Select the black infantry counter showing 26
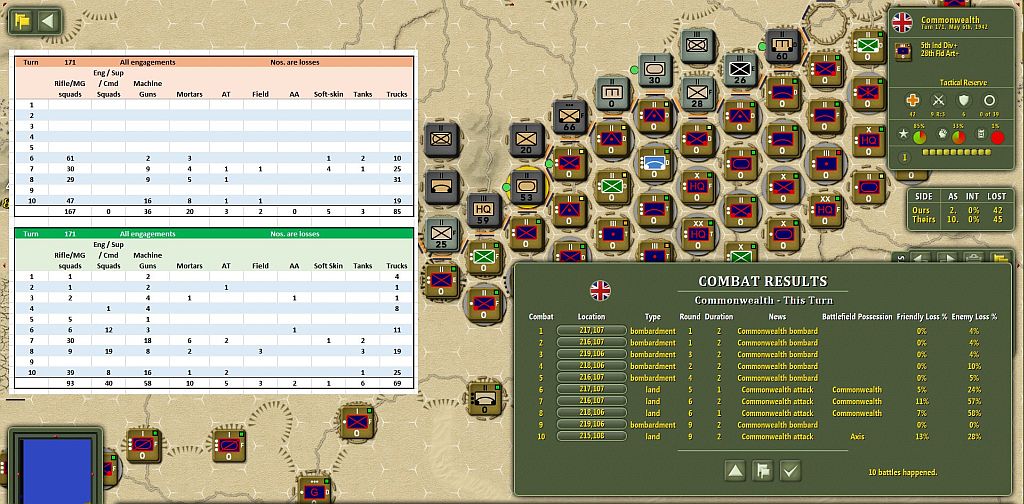This screenshot has width=1024, height=504. [740, 71]
